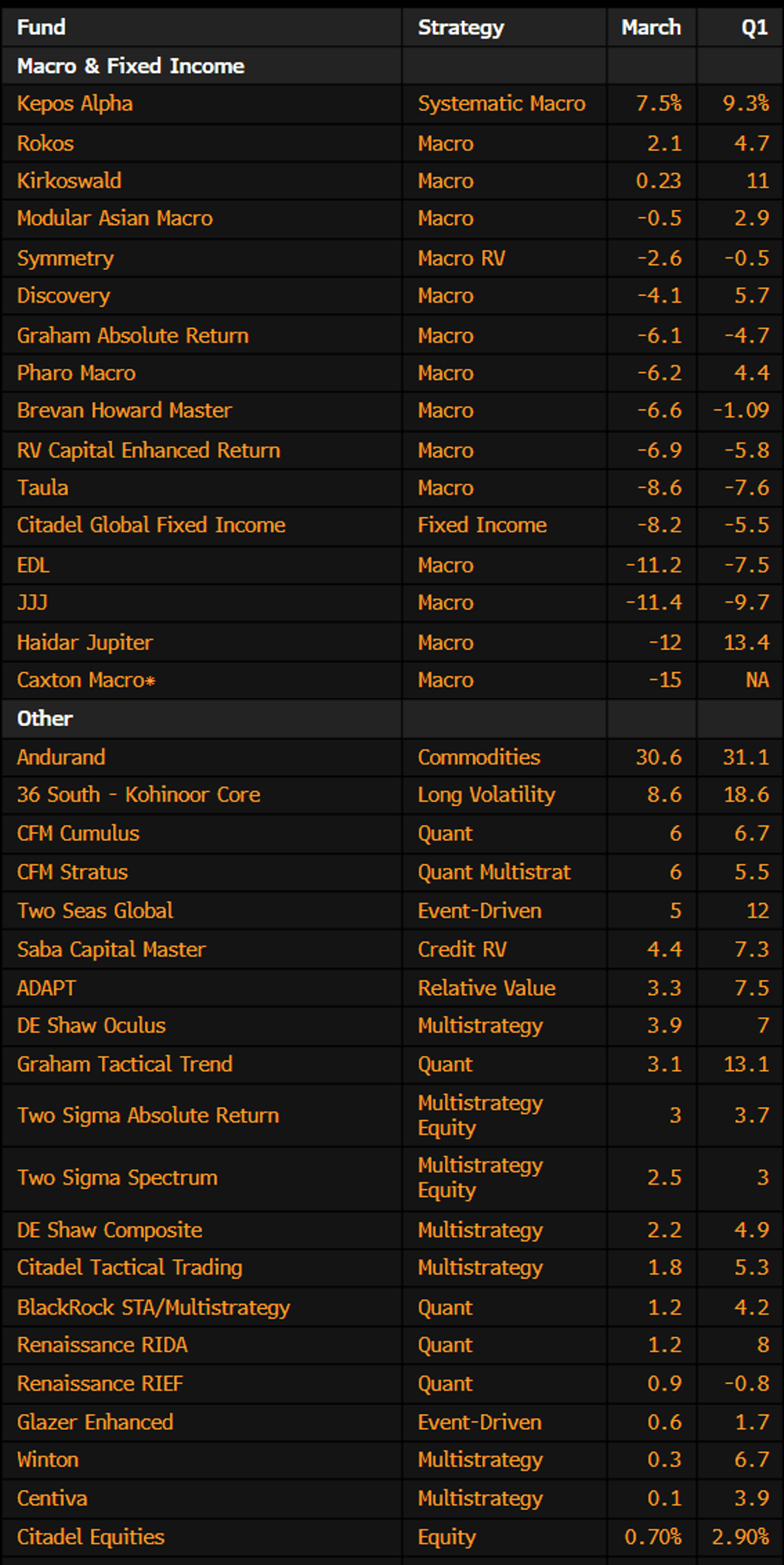Click the Relative Value strategy cell
Screen dimensions: 784x1565
[x=487, y=987]
